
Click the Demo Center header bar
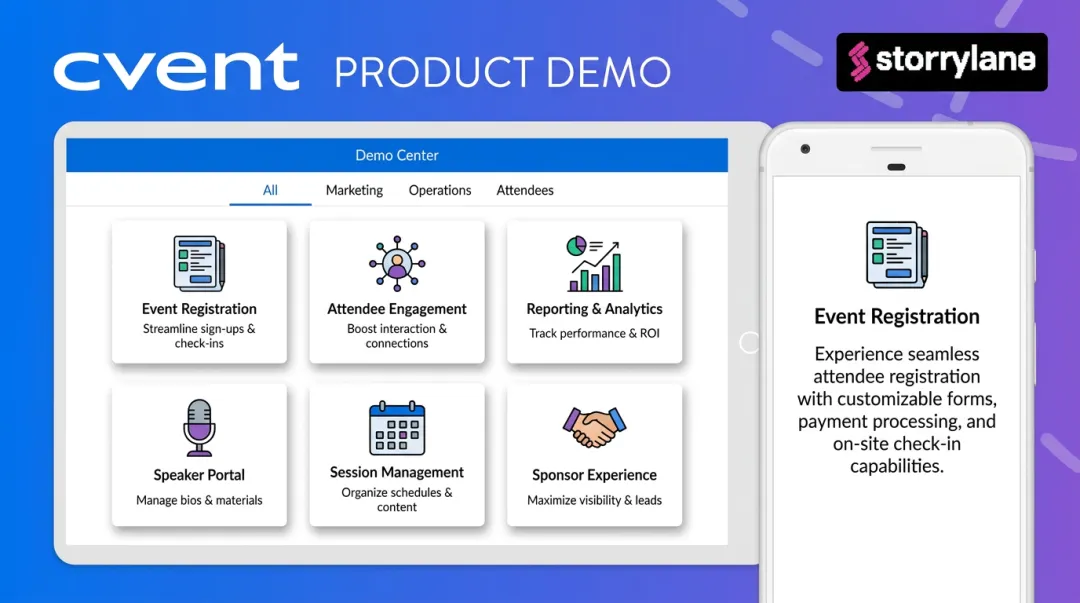pos(397,155)
